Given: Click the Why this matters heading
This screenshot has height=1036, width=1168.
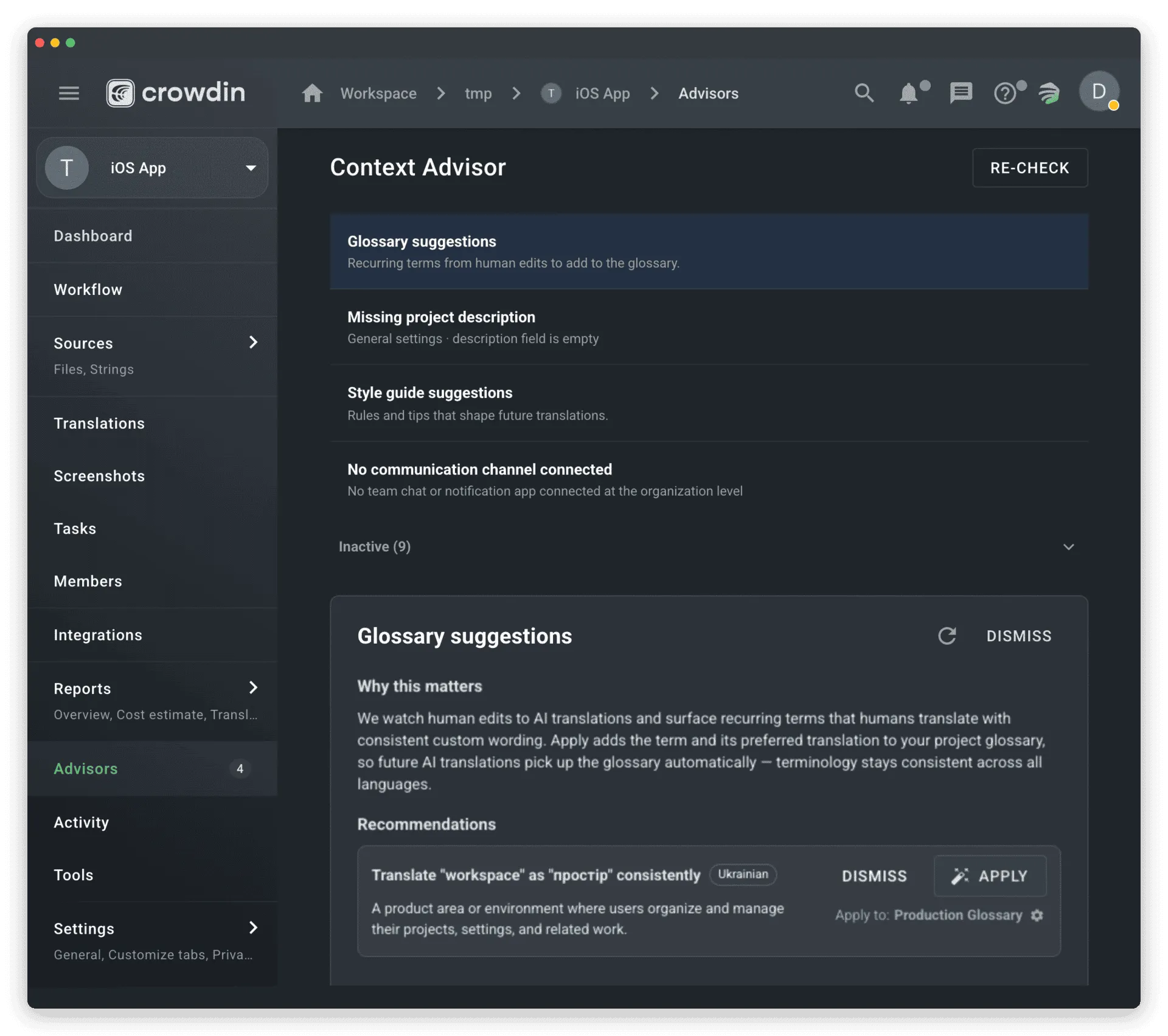Looking at the screenshot, I should (419, 686).
